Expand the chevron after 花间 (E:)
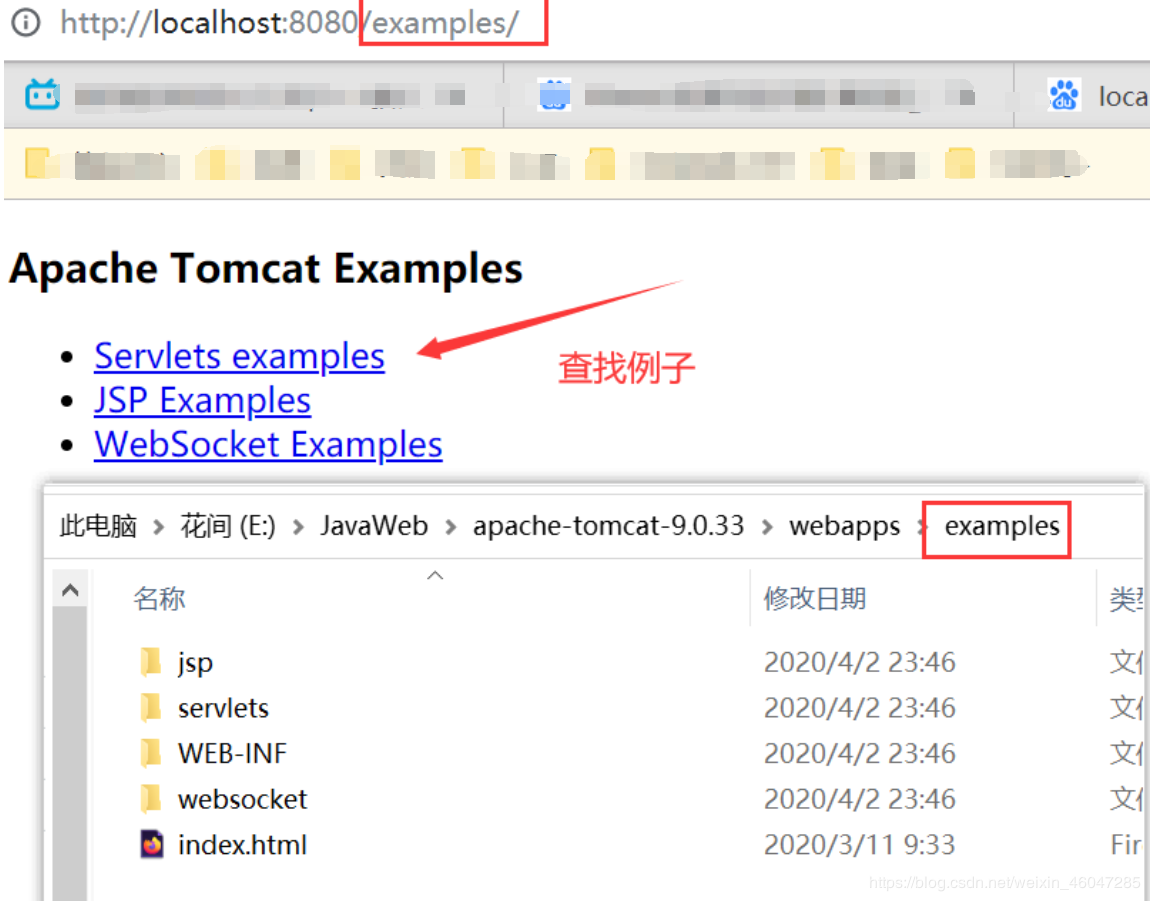Image resolution: width=1150 pixels, height=901 pixels. pyautogui.click(x=298, y=527)
